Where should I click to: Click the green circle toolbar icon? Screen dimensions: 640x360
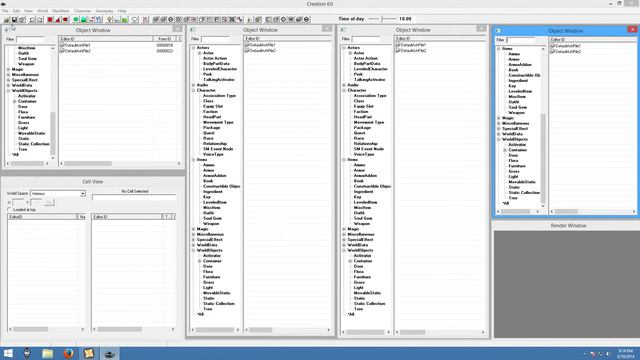click(x=76, y=20)
